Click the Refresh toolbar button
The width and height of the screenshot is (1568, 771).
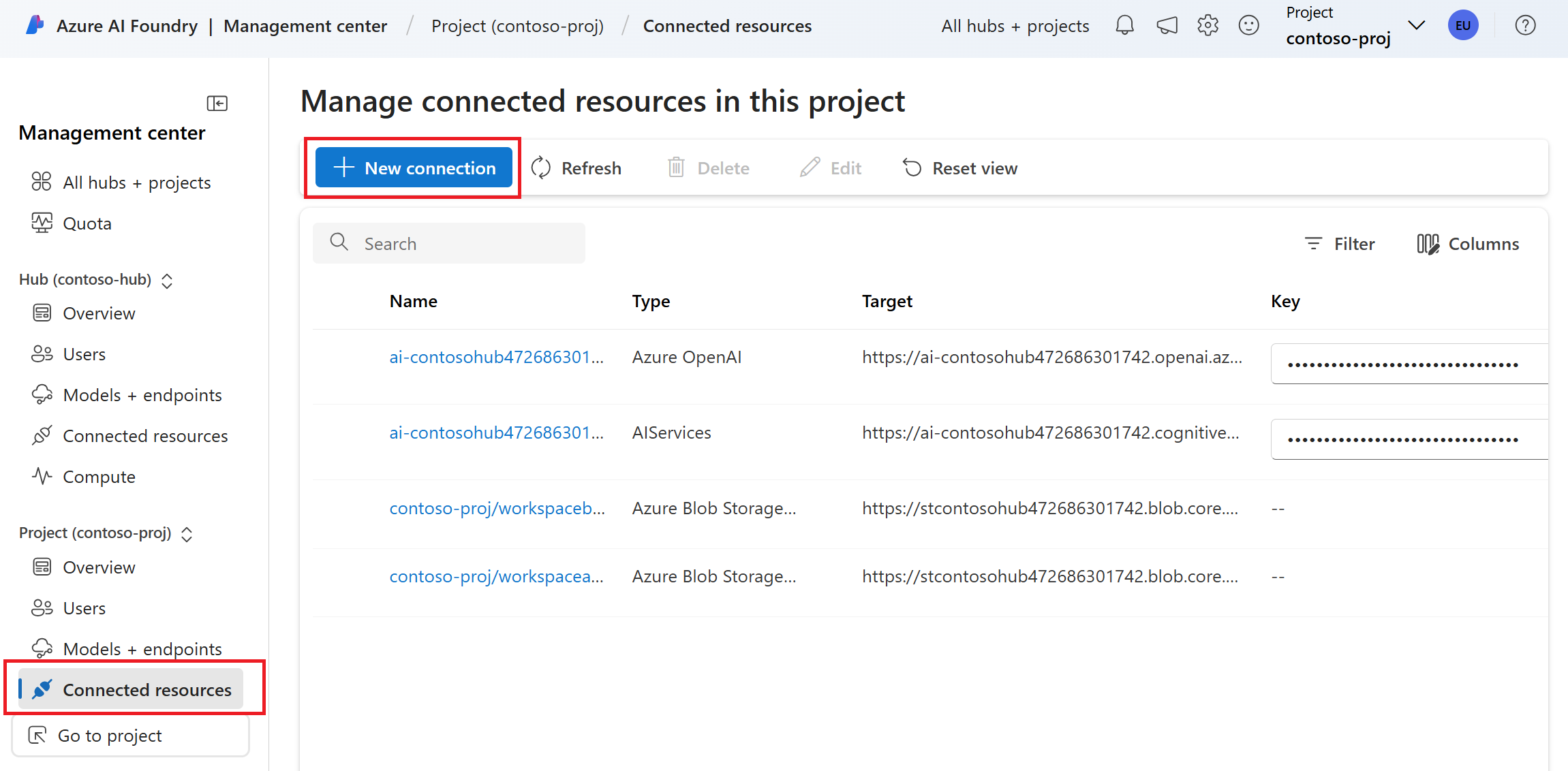click(577, 168)
